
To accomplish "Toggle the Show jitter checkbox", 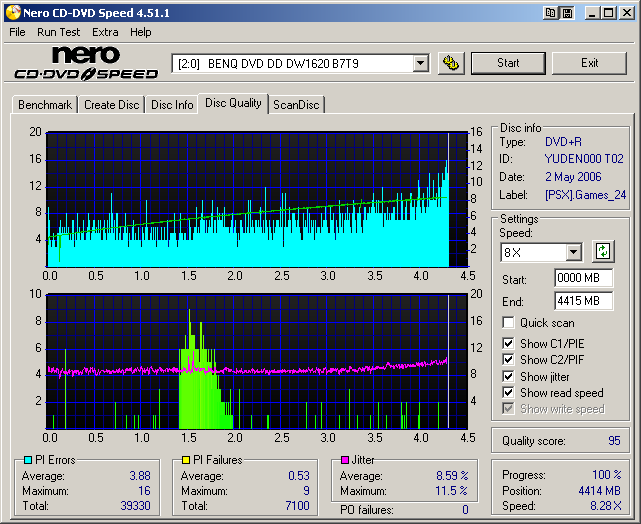I will [x=509, y=377].
